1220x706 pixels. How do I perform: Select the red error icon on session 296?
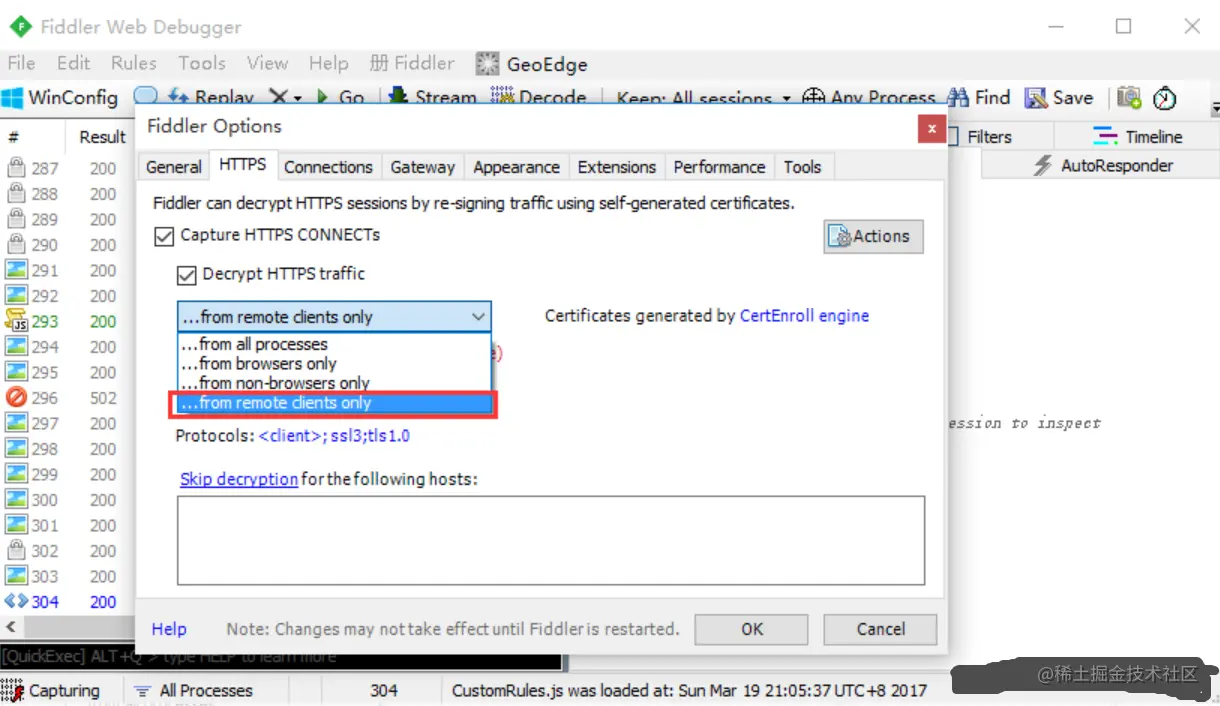click(x=16, y=397)
